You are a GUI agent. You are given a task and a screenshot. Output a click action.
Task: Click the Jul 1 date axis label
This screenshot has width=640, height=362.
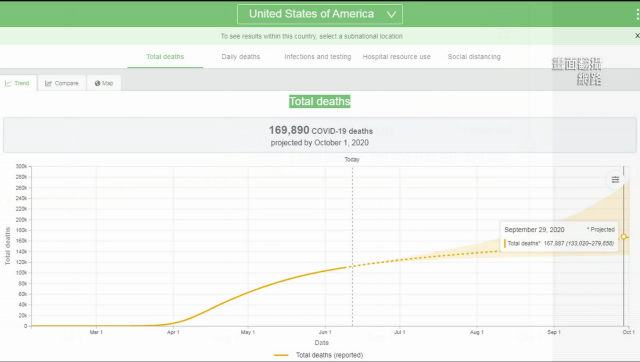tap(400, 333)
